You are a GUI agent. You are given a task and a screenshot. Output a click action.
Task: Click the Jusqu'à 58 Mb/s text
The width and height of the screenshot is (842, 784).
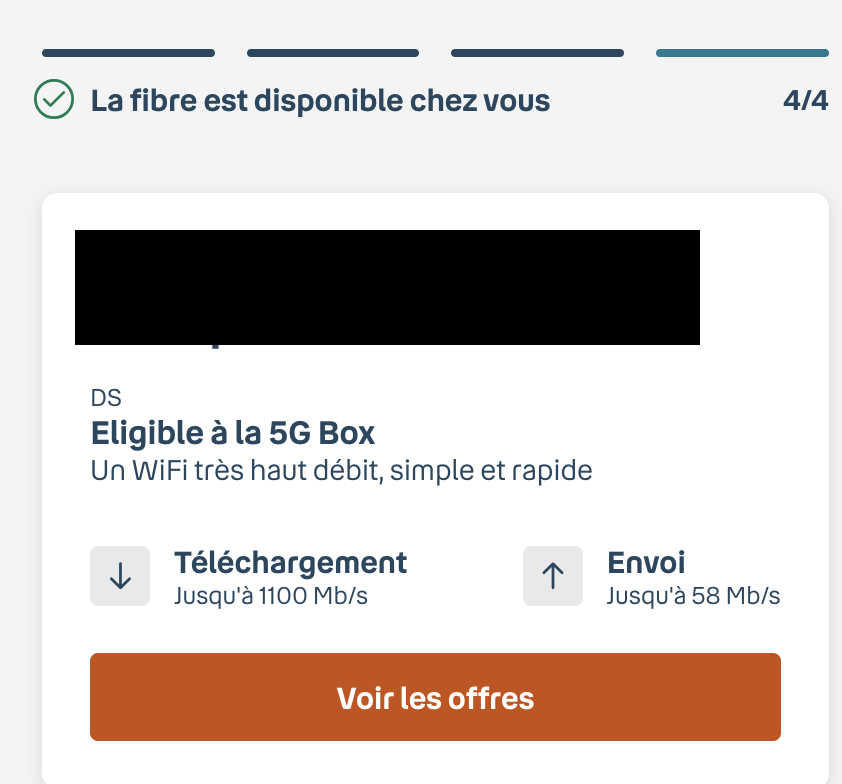(x=693, y=596)
